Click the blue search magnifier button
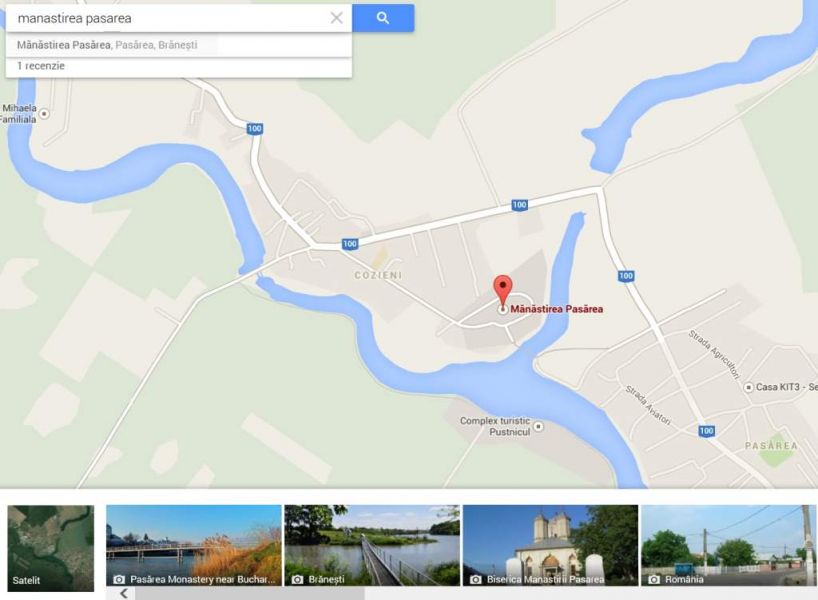 tap(383, 18)
